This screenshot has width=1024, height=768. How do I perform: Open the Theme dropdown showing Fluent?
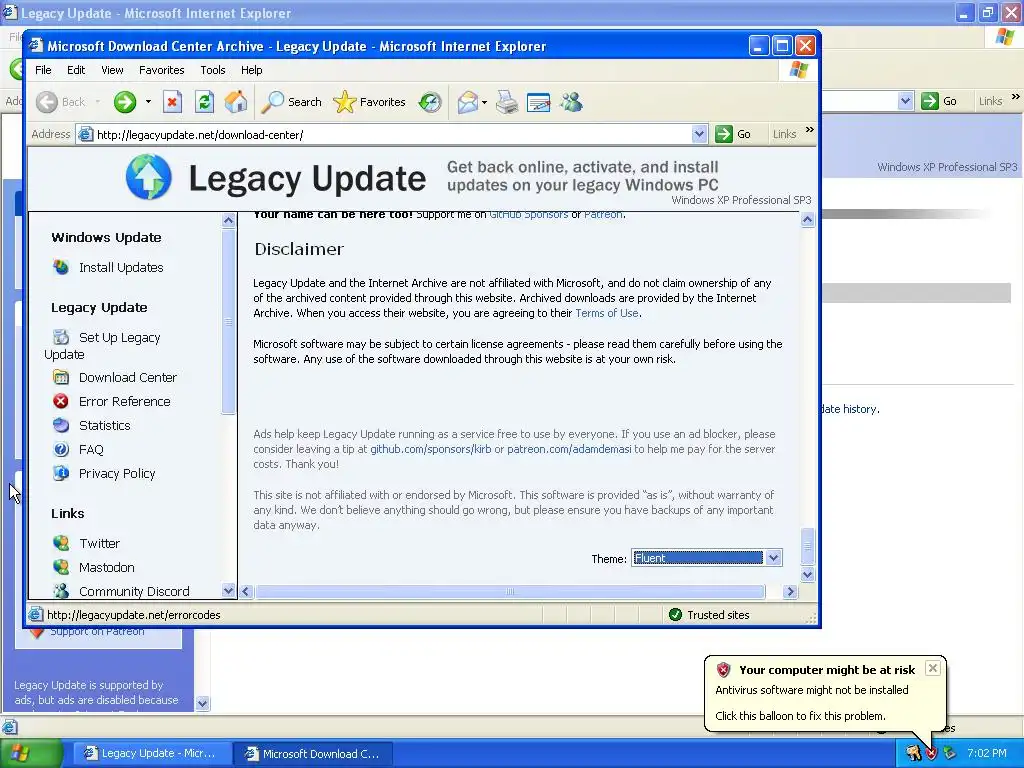point(707,558)
